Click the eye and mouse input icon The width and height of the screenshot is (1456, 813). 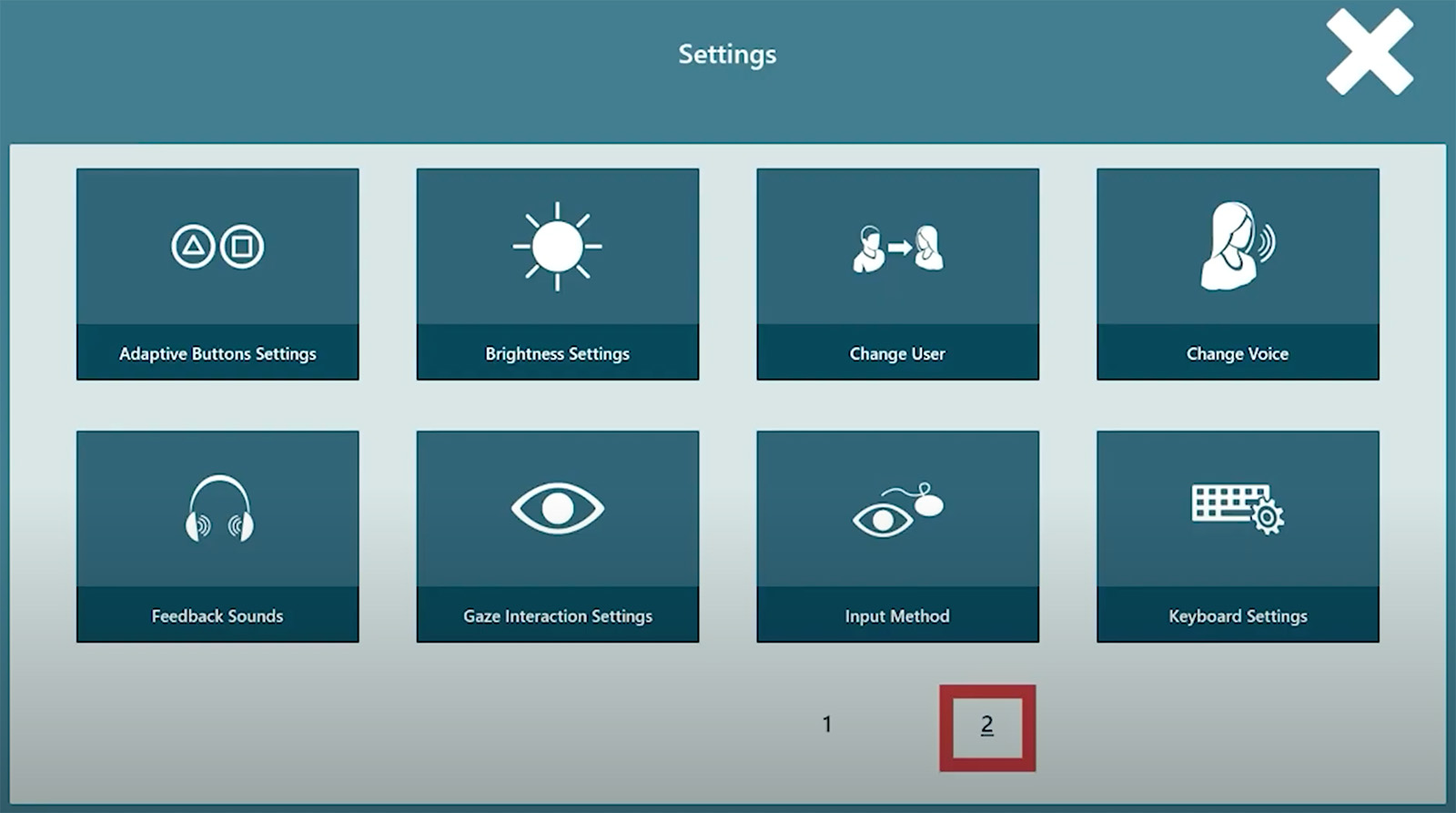tap(897, 511)
